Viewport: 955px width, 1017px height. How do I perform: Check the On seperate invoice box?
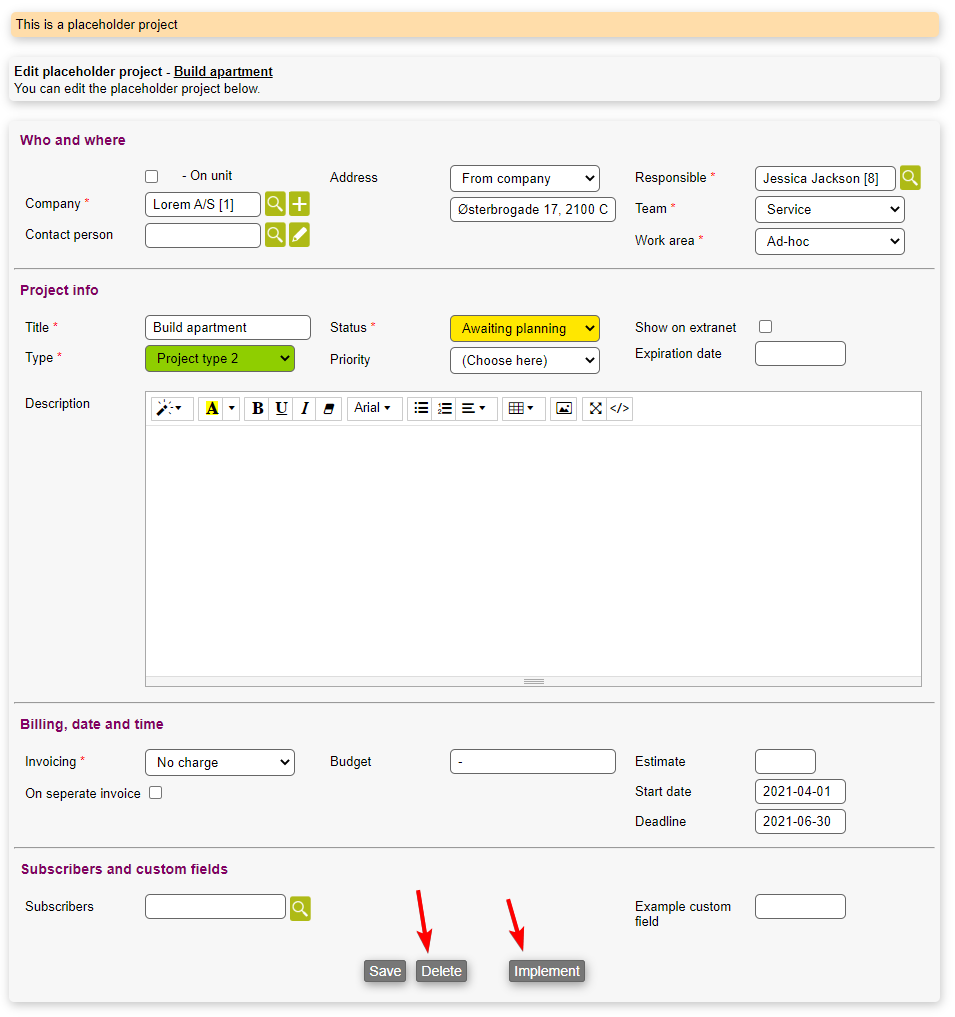[156, 793]
